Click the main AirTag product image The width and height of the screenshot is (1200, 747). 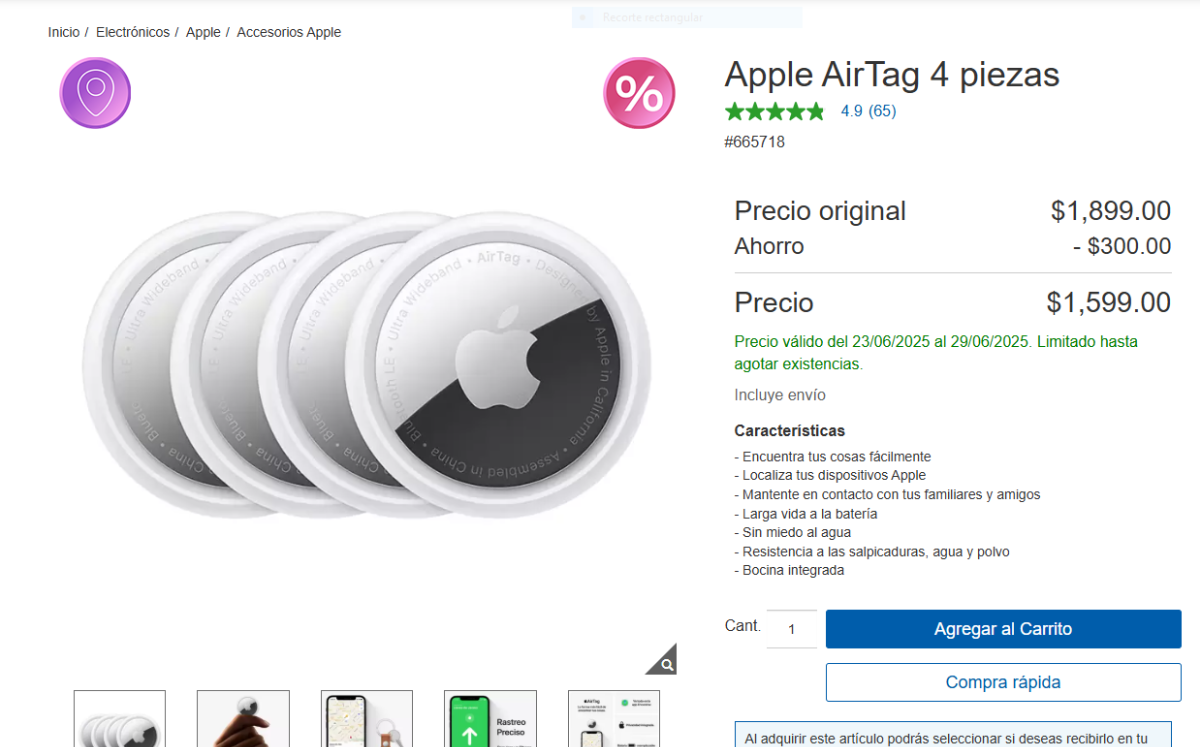(366, 365)
